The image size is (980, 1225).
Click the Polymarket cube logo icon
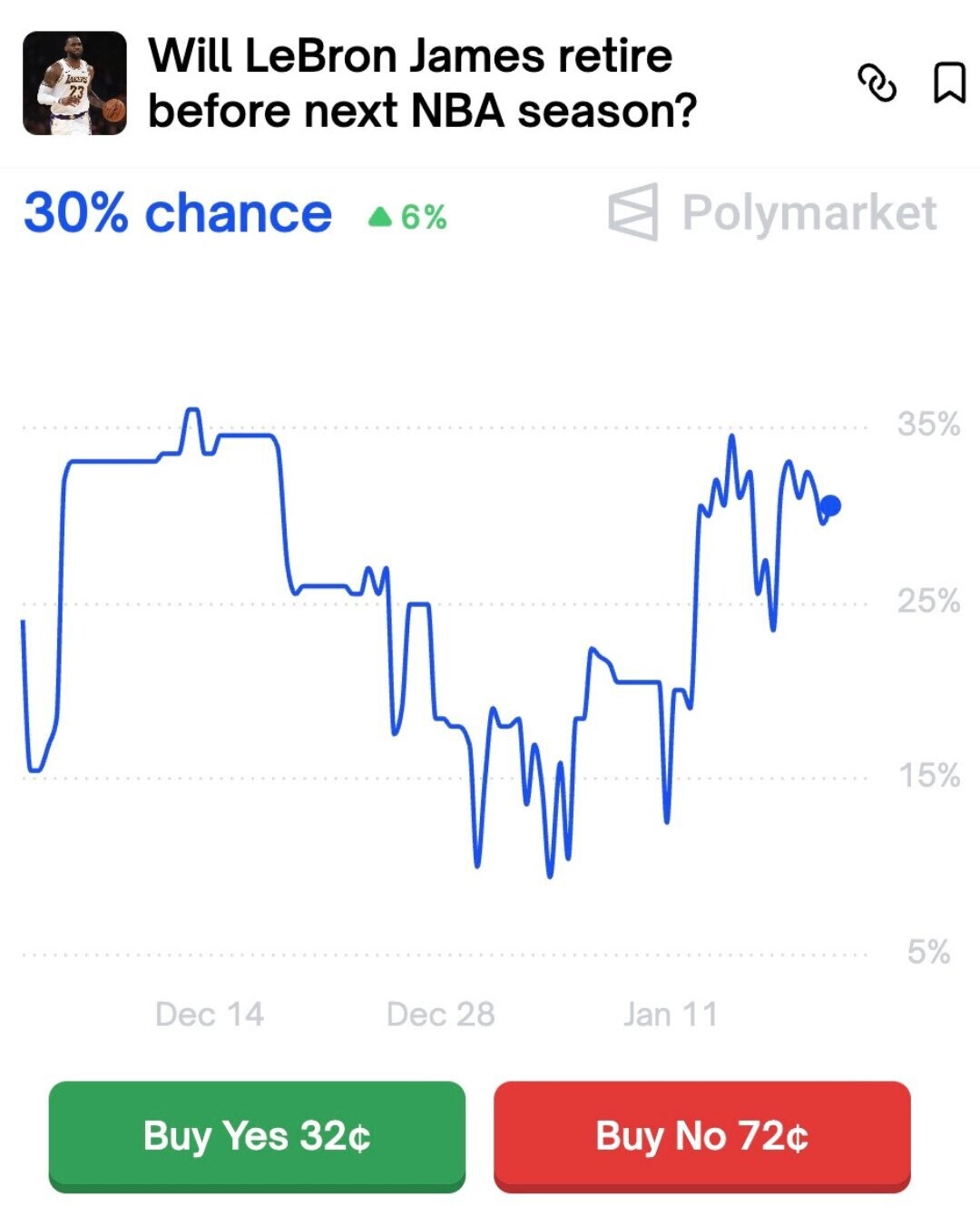(633, 212)
